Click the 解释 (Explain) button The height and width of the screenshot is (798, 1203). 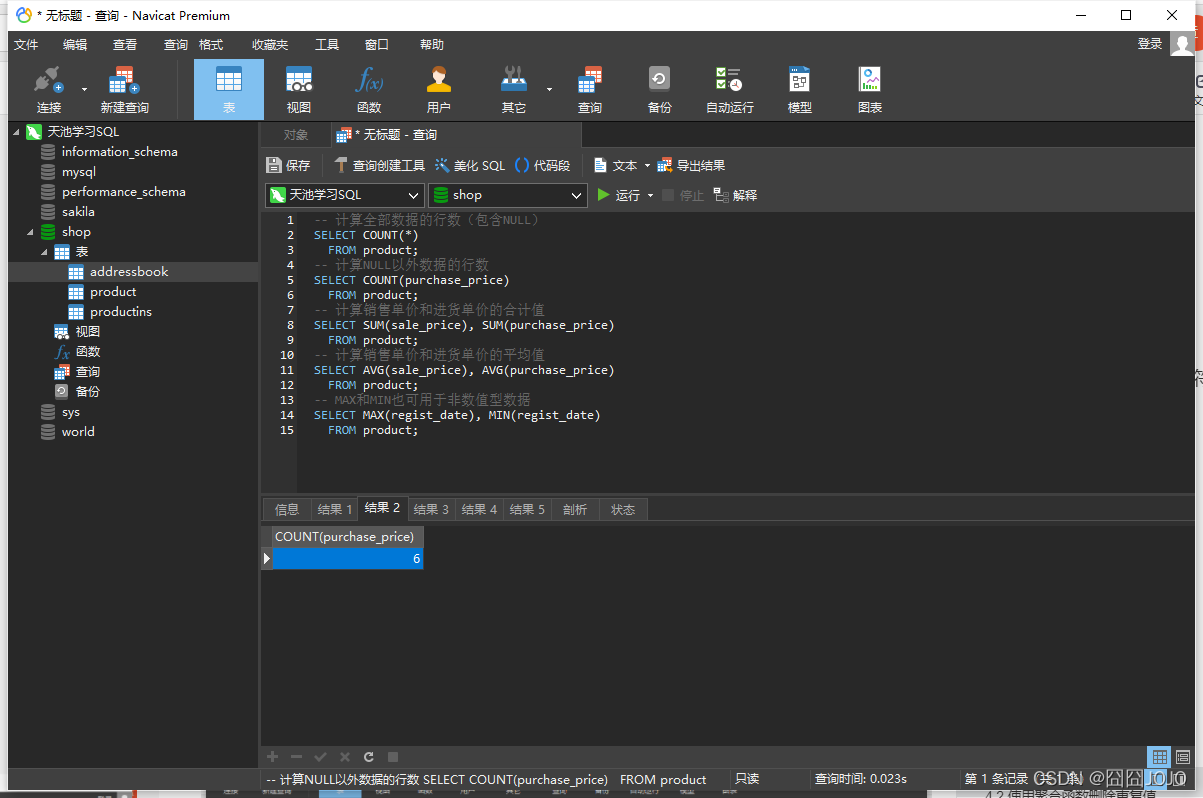[735, 195]
